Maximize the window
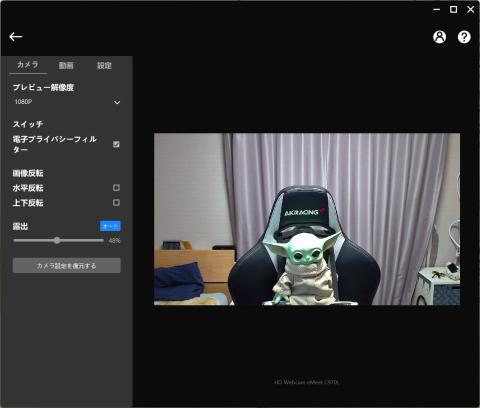Image resolution: width=480 pixels, height=408 pixels. tap(453, 9)
